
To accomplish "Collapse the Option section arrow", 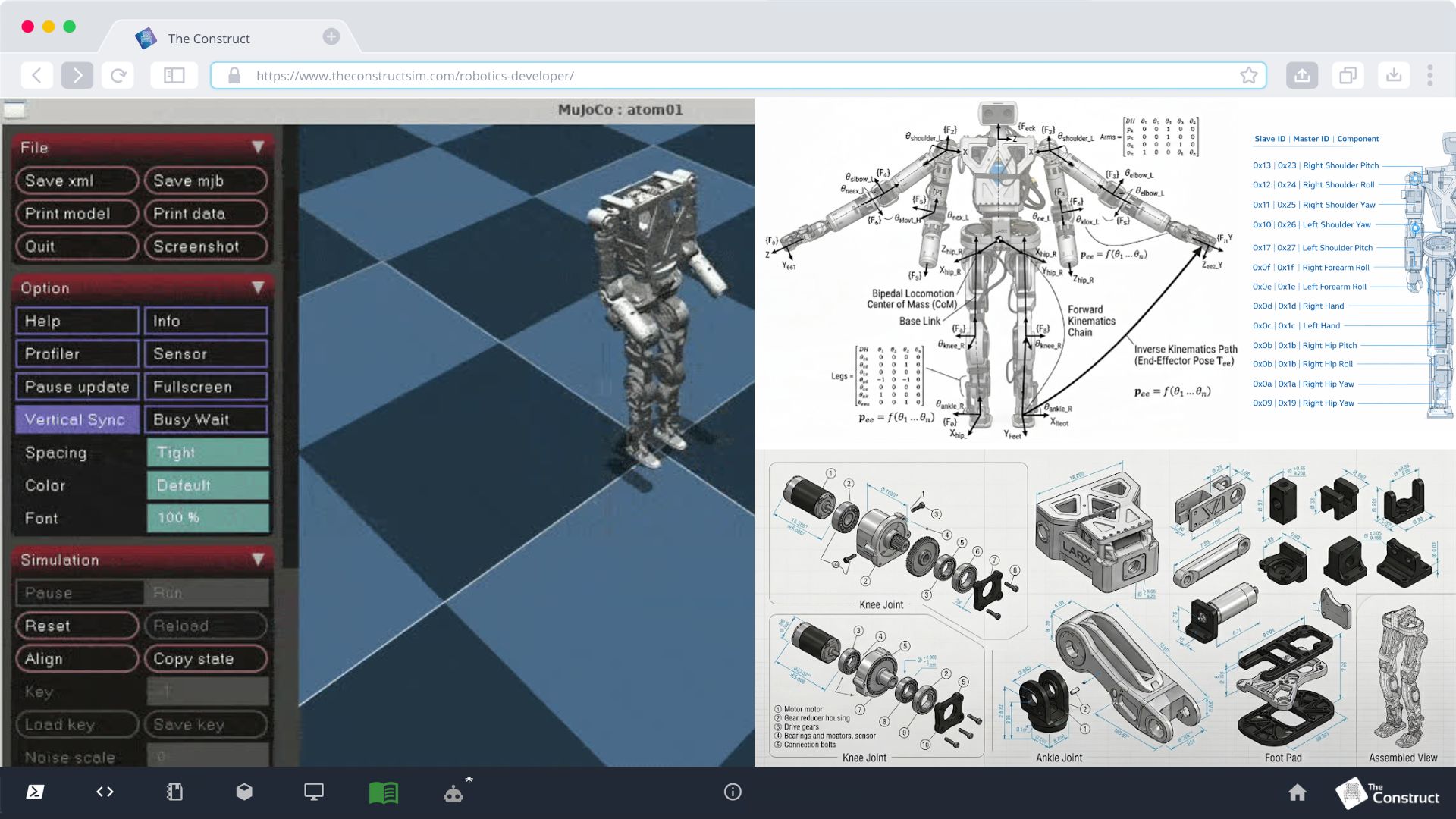I will point(258,288).
